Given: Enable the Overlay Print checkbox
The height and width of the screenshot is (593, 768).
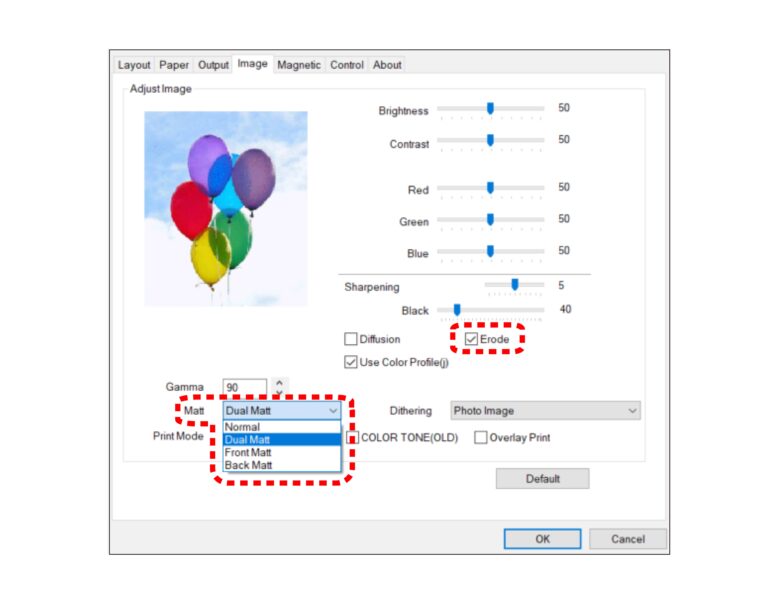Looking at the screenshot, I should (x=481, y=437).
